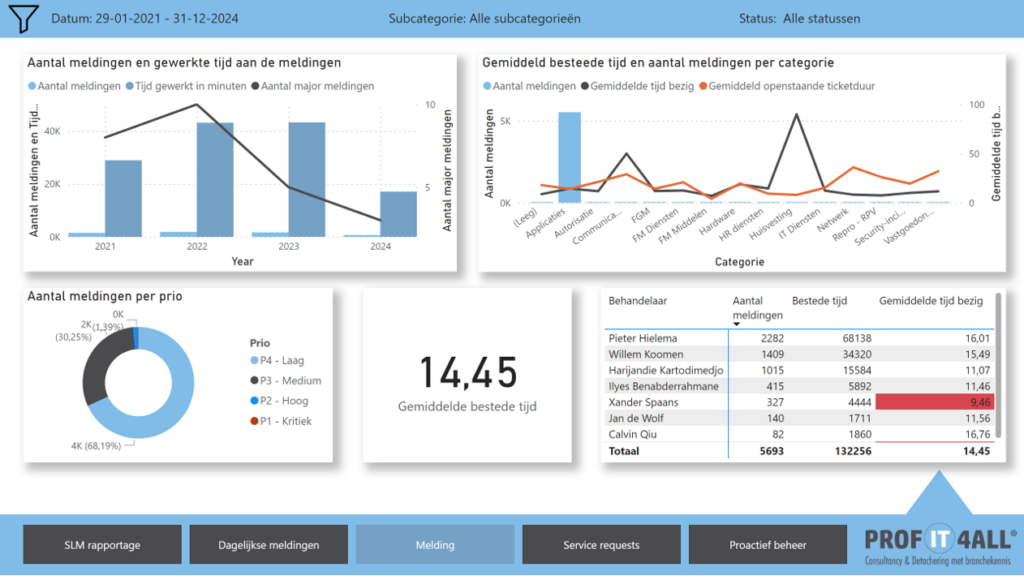
Task: Select the P1 - Kritiek legend entry
Action: tap(285, 421)
